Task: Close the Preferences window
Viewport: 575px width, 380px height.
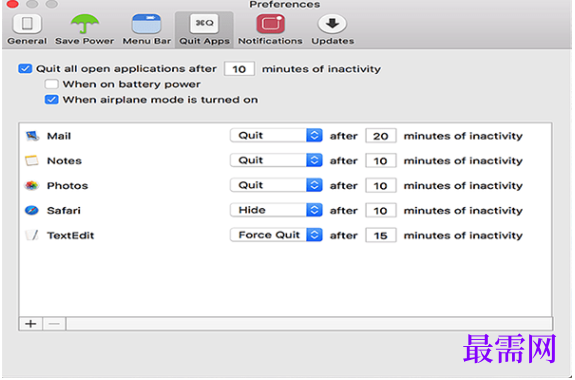Action: click(x=12, y=4)
